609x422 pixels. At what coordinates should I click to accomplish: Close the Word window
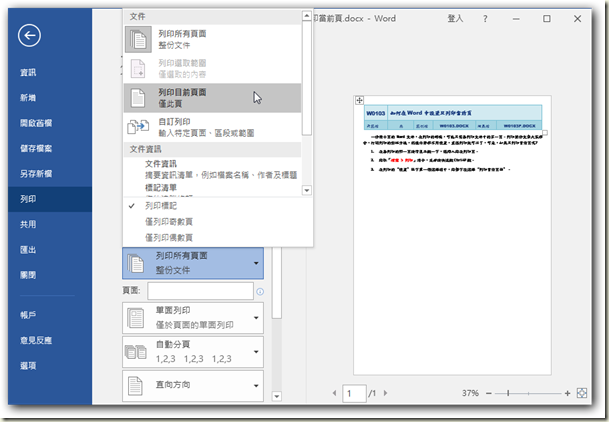coord(578,19)
